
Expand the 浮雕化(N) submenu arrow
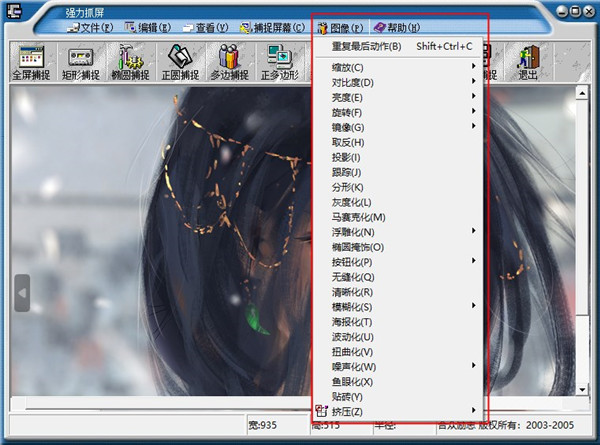click(x=473, y=230)
